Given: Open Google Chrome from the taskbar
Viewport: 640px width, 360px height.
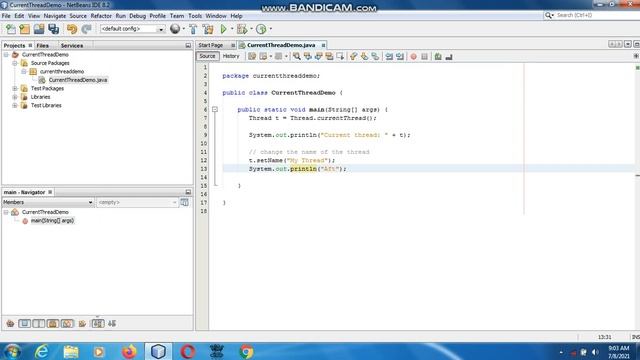Looking at the screenshot, I should [x=246, y=351].
